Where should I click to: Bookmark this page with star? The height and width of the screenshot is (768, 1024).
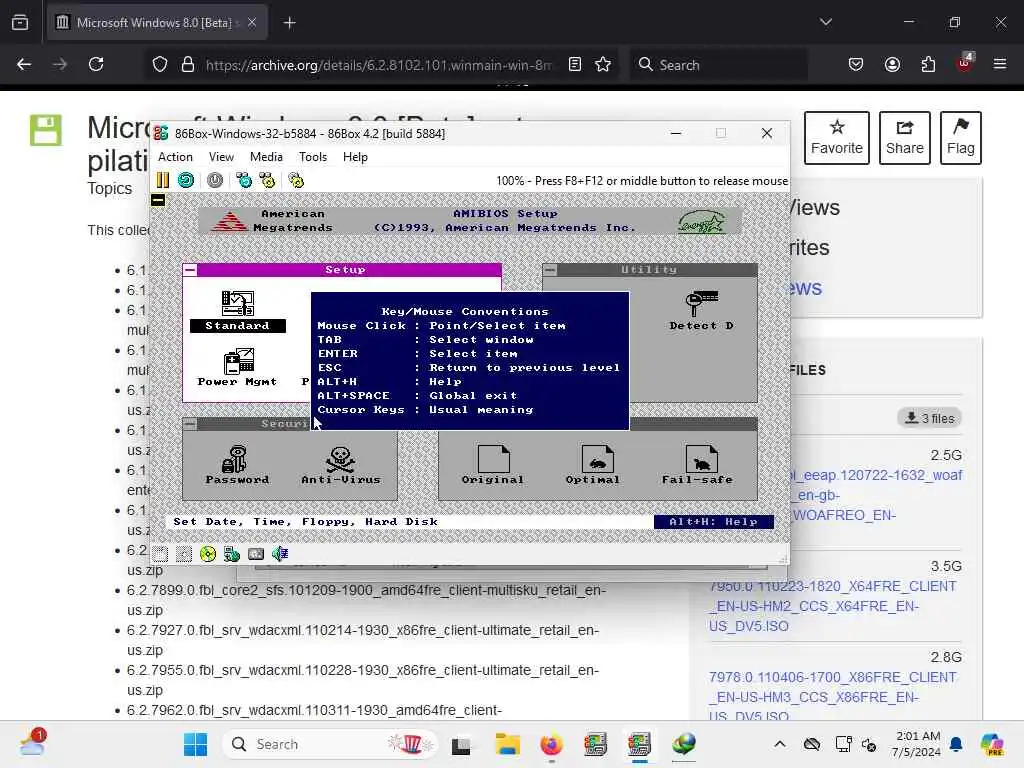(603, 65)
